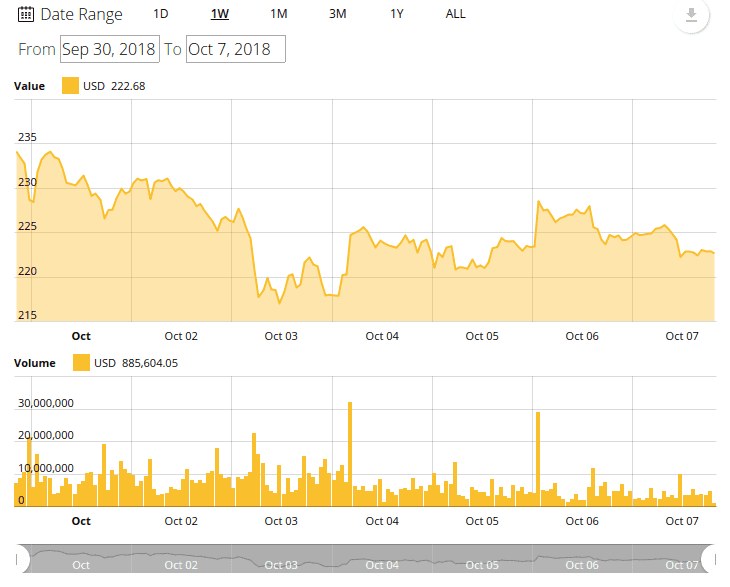
Task: Click the tallest volume bar near Oct 04
Action: (350, 454)
